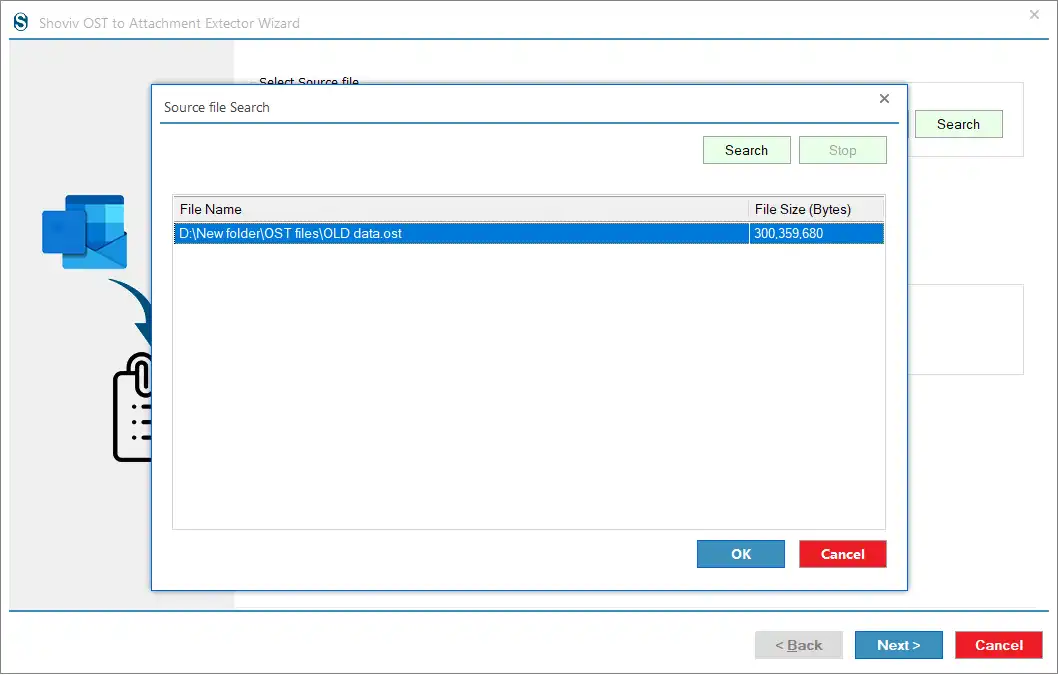The image size is (1058, 675).
Task: Click the Back button in the wizard
Action: tap(799, 645)
